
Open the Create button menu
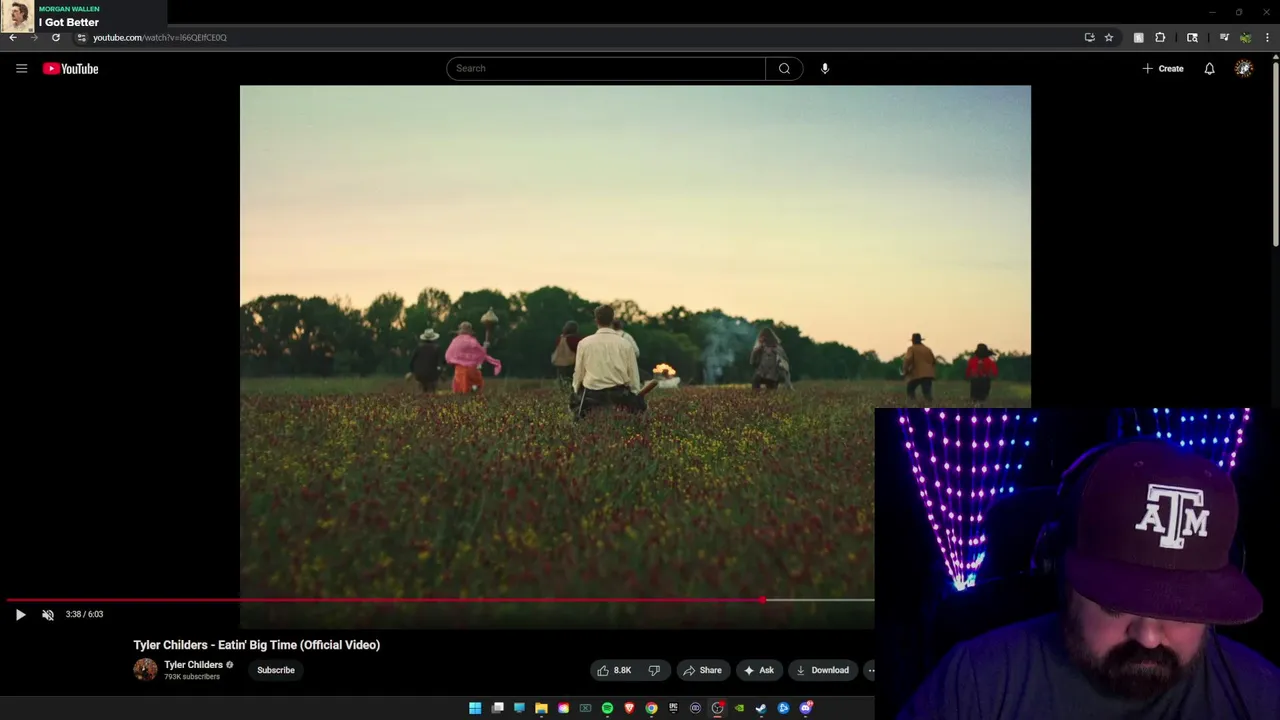pos(1163,68)
